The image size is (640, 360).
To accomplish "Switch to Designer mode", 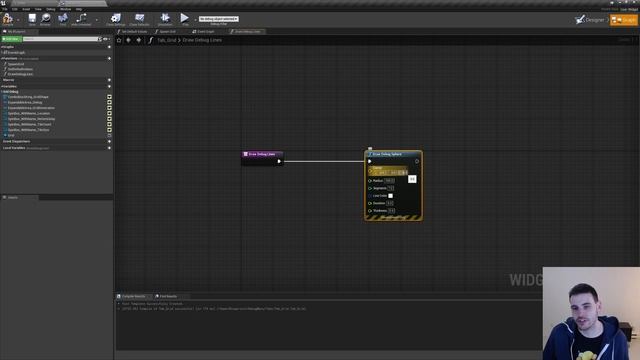I will (590, 19).
